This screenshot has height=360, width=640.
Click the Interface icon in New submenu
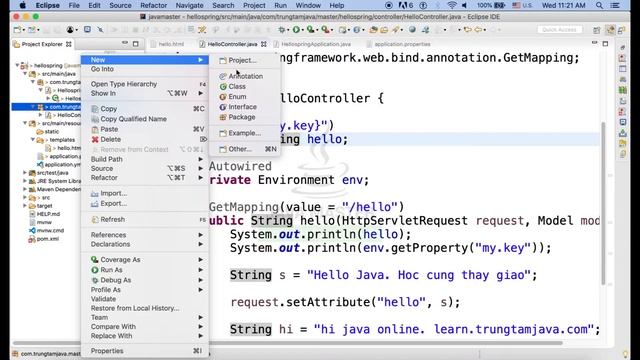pos(223,107)
